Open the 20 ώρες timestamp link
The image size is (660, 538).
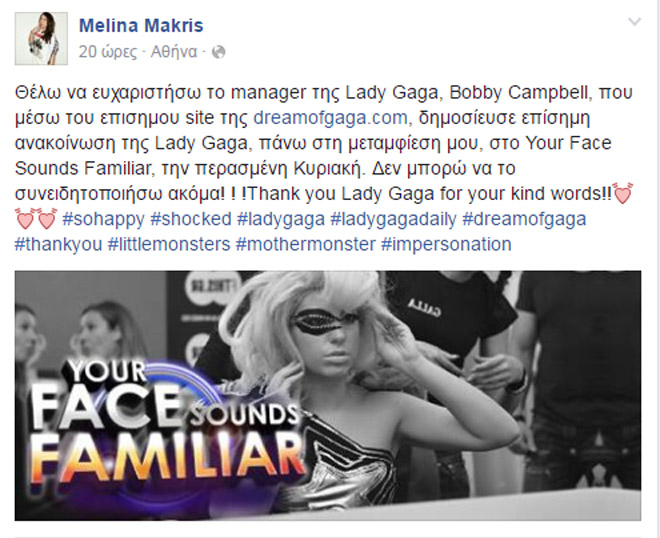(x=108, y=52)
